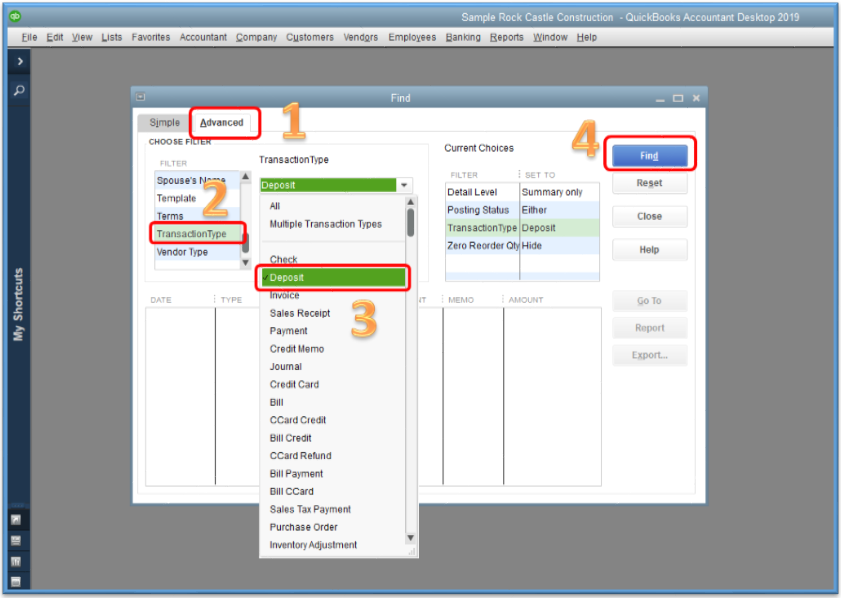Click the Find window system menu icon
The image size is (841, 598).
tap(141, 97)
